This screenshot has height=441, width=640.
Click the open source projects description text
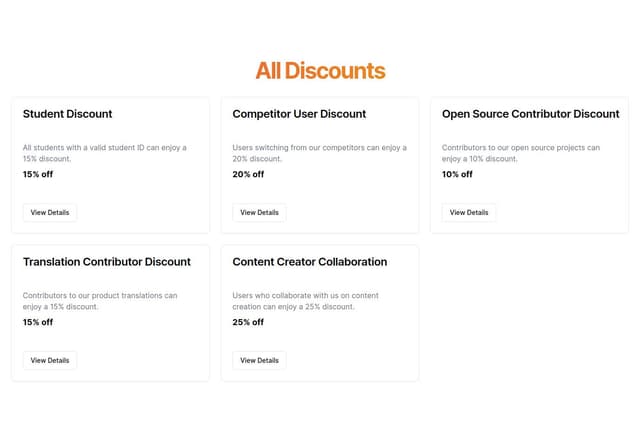pyautogui.click(x=521, y=153)
